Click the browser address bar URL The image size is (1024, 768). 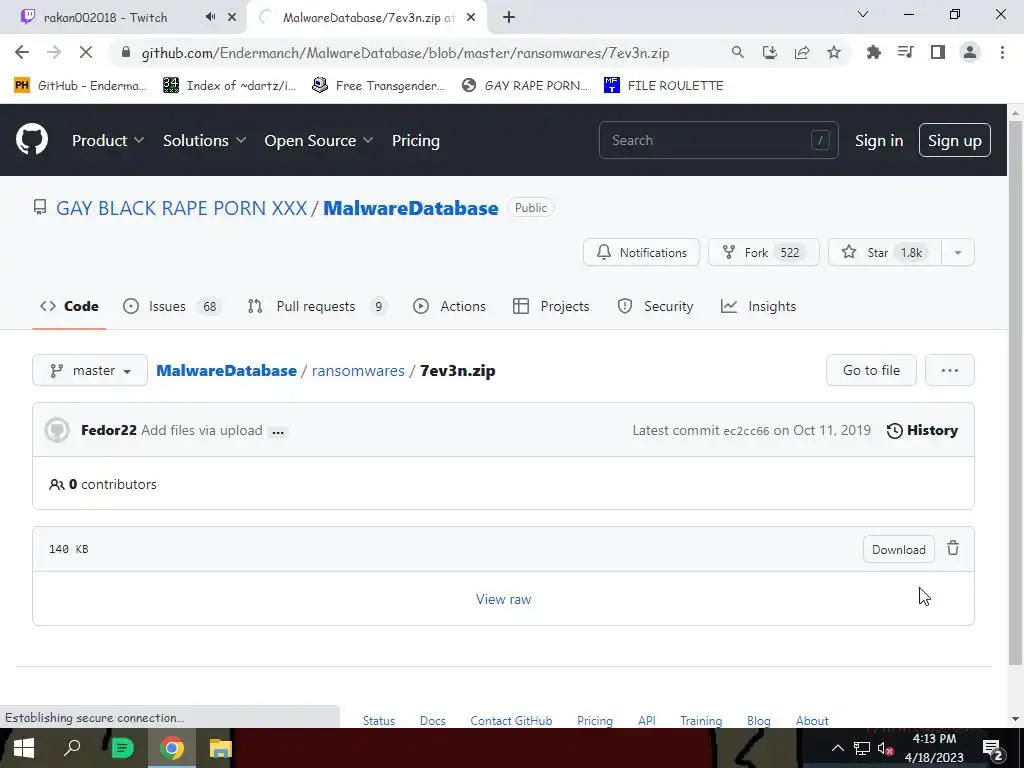coord(405,53)
